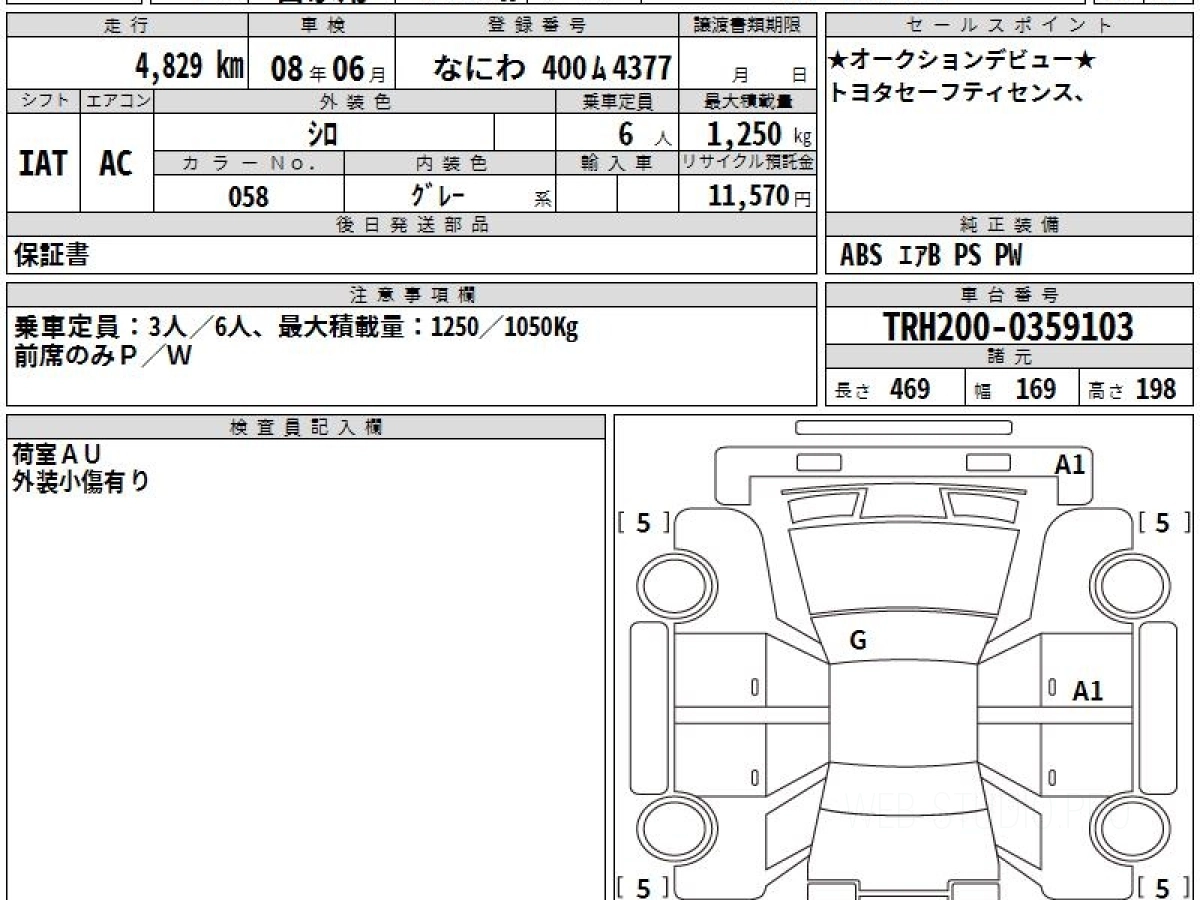Click "A1" mark beside the diagram door
The height and width of the screenshot is (900, 1200).
pos(1088,690)
